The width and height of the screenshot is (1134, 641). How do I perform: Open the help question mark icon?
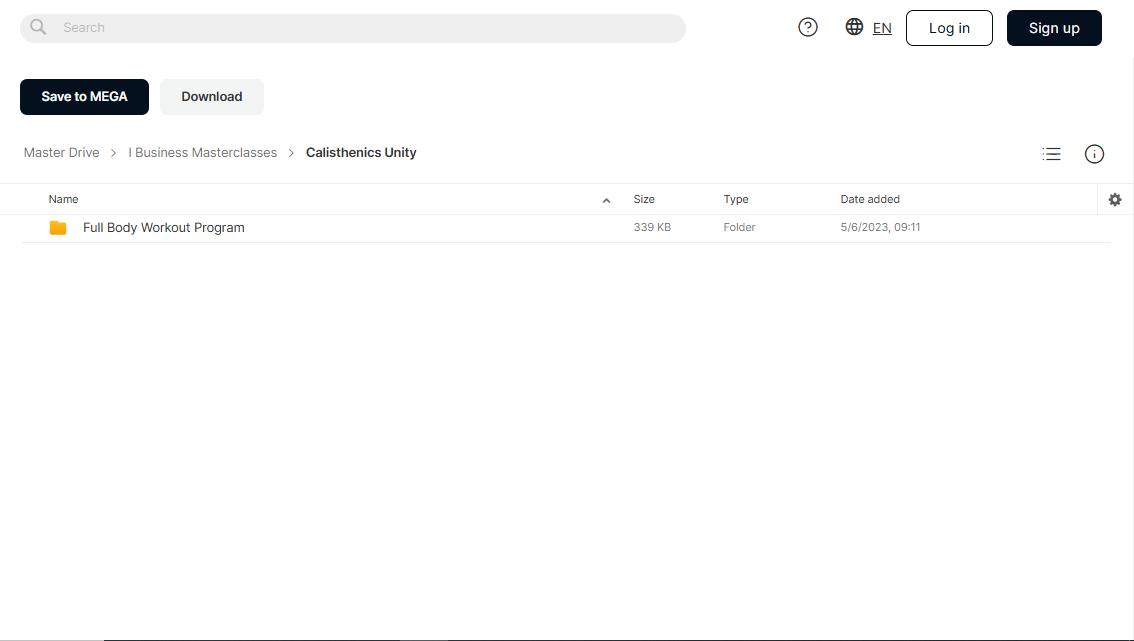[808, 27]
